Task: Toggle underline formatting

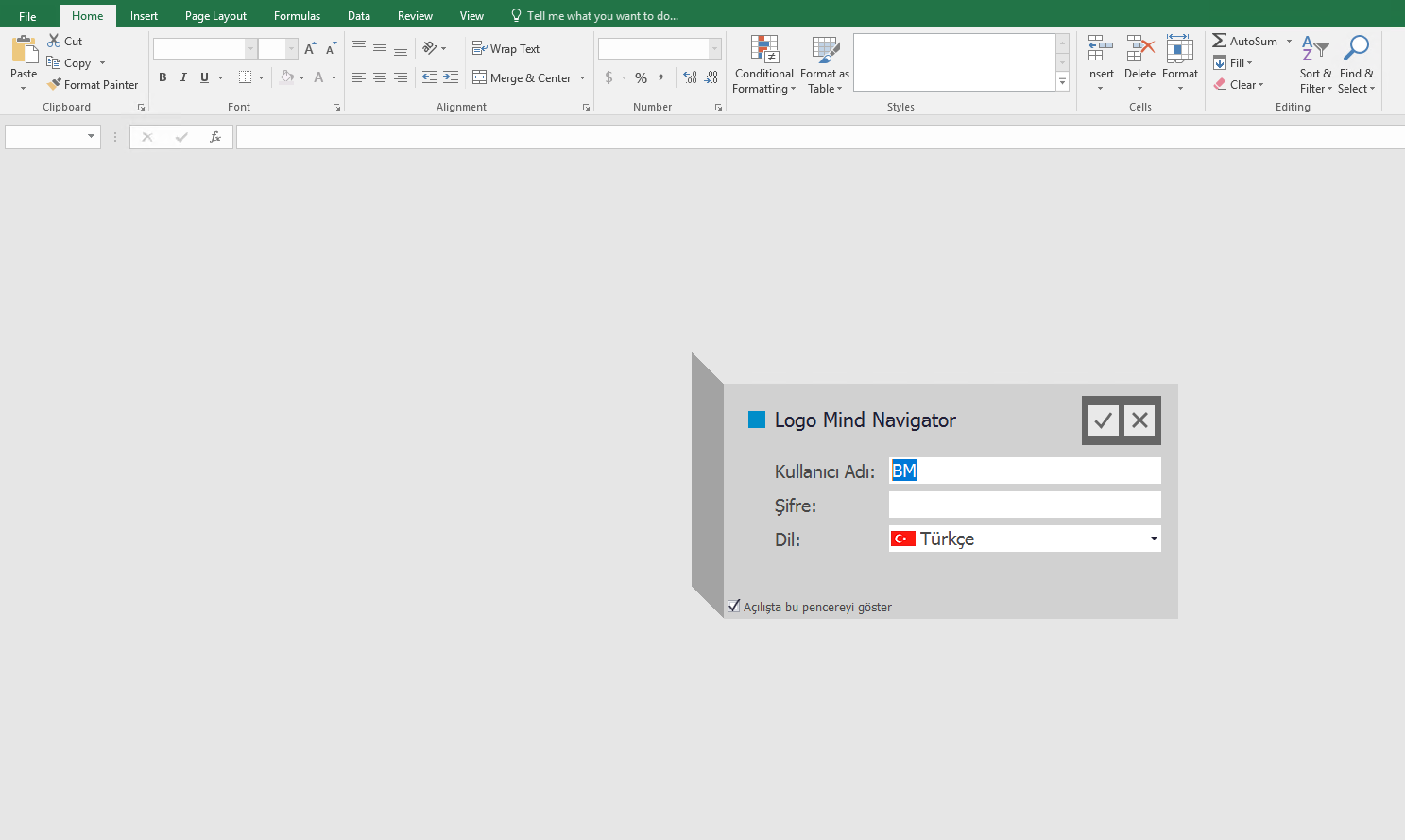Action: click(204, 77)
